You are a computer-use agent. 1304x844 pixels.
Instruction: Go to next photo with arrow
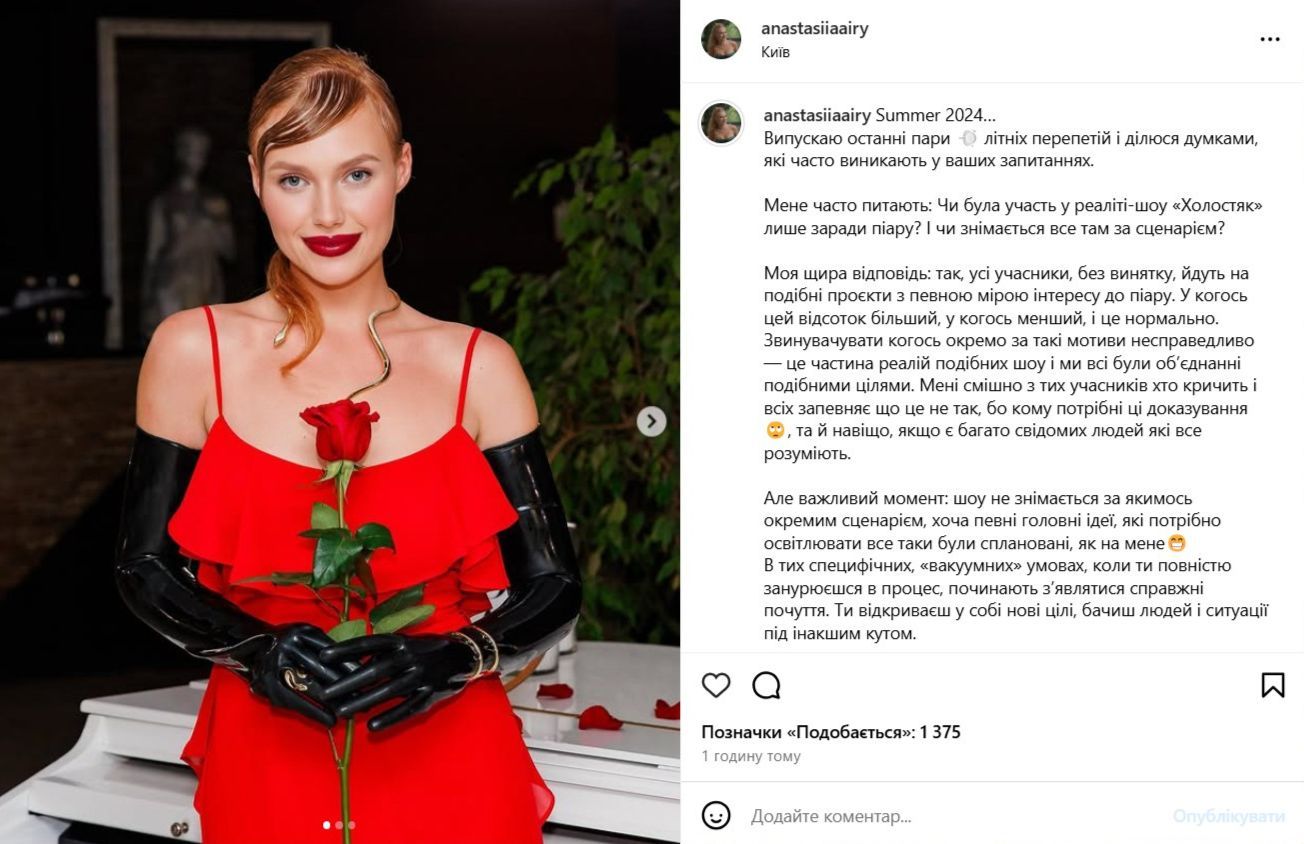tap(651, 422)
